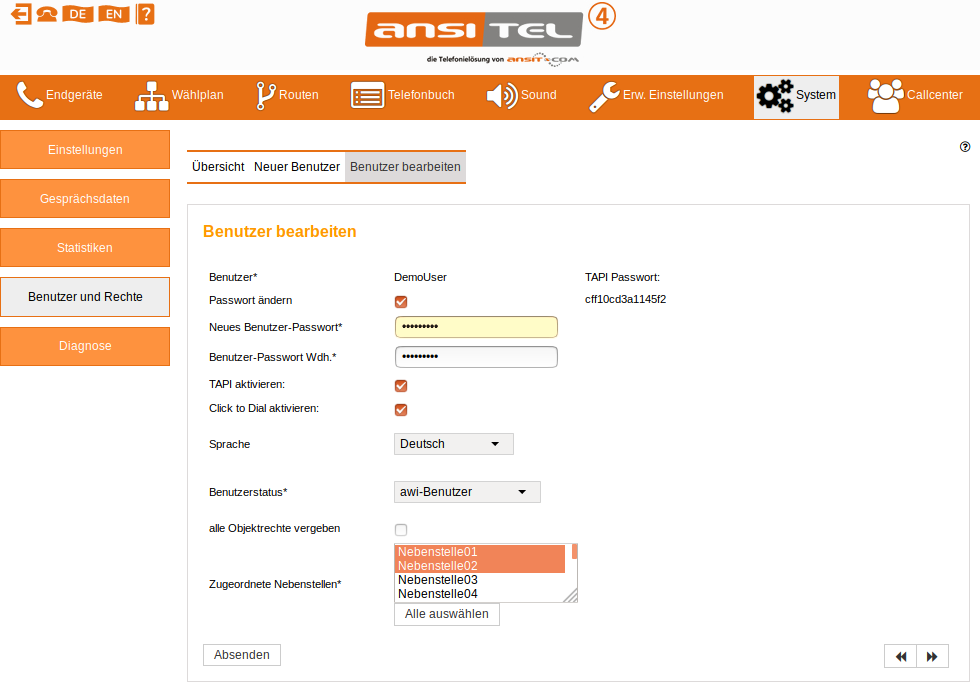Open the Callcenter section
980x697 pixels.
click(916, 96)
